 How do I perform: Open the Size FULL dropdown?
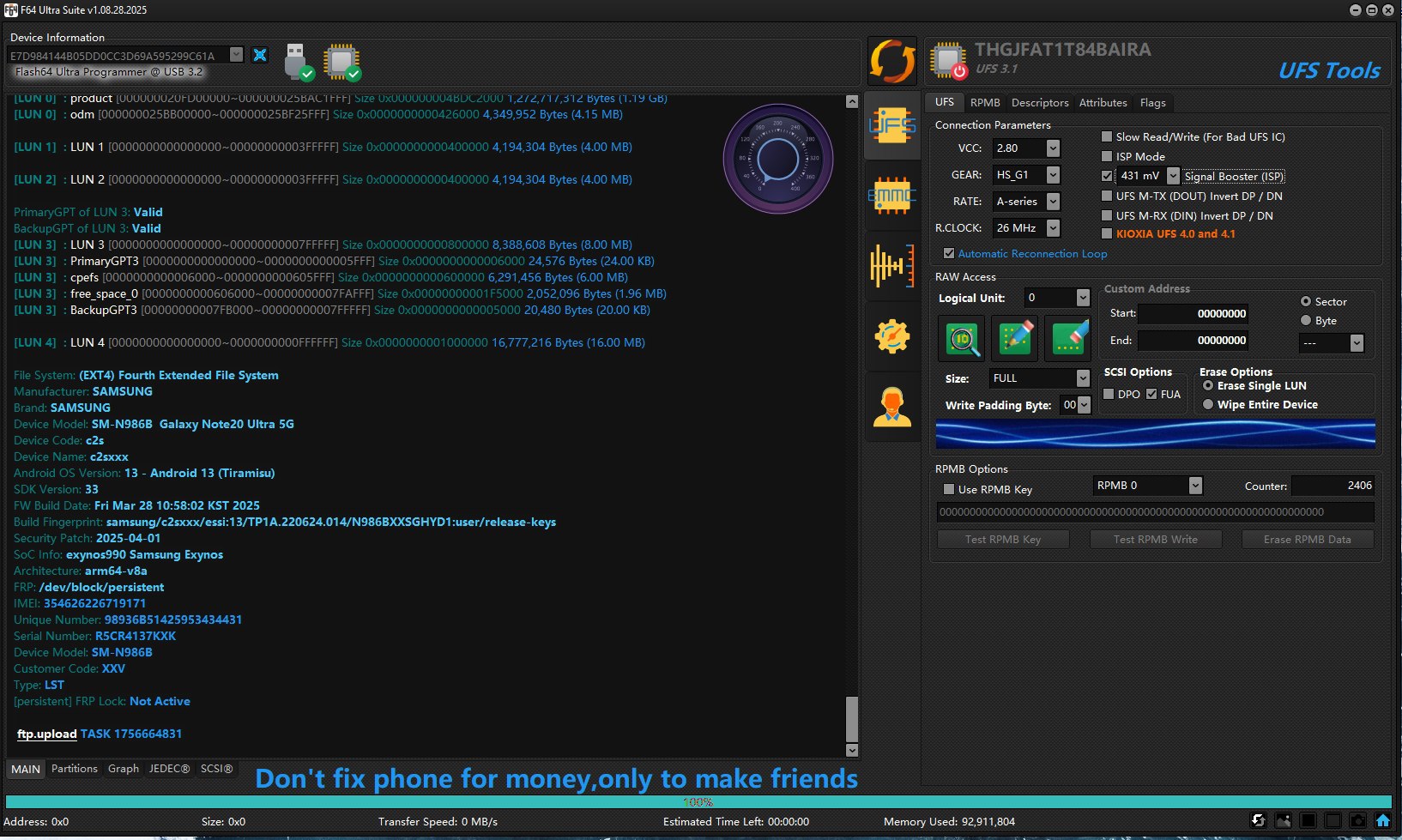coord(1083,378)
